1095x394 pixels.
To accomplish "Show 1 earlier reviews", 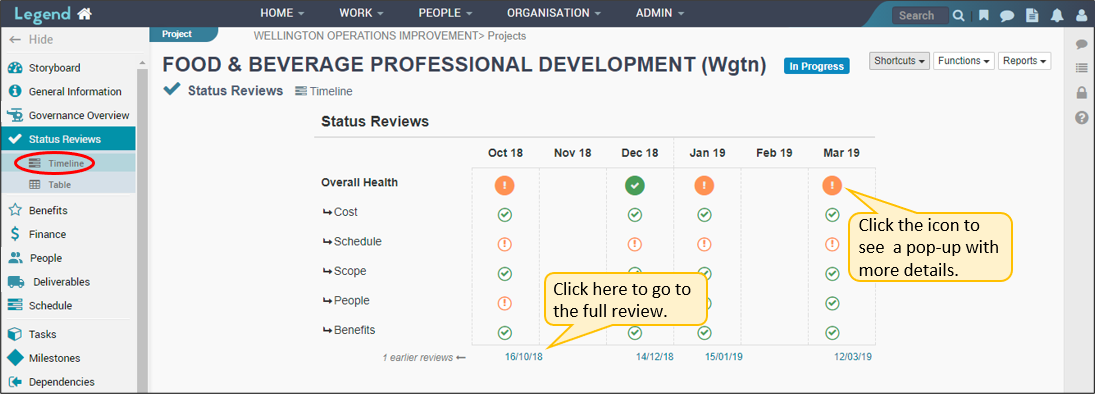I will pos(424,357).
